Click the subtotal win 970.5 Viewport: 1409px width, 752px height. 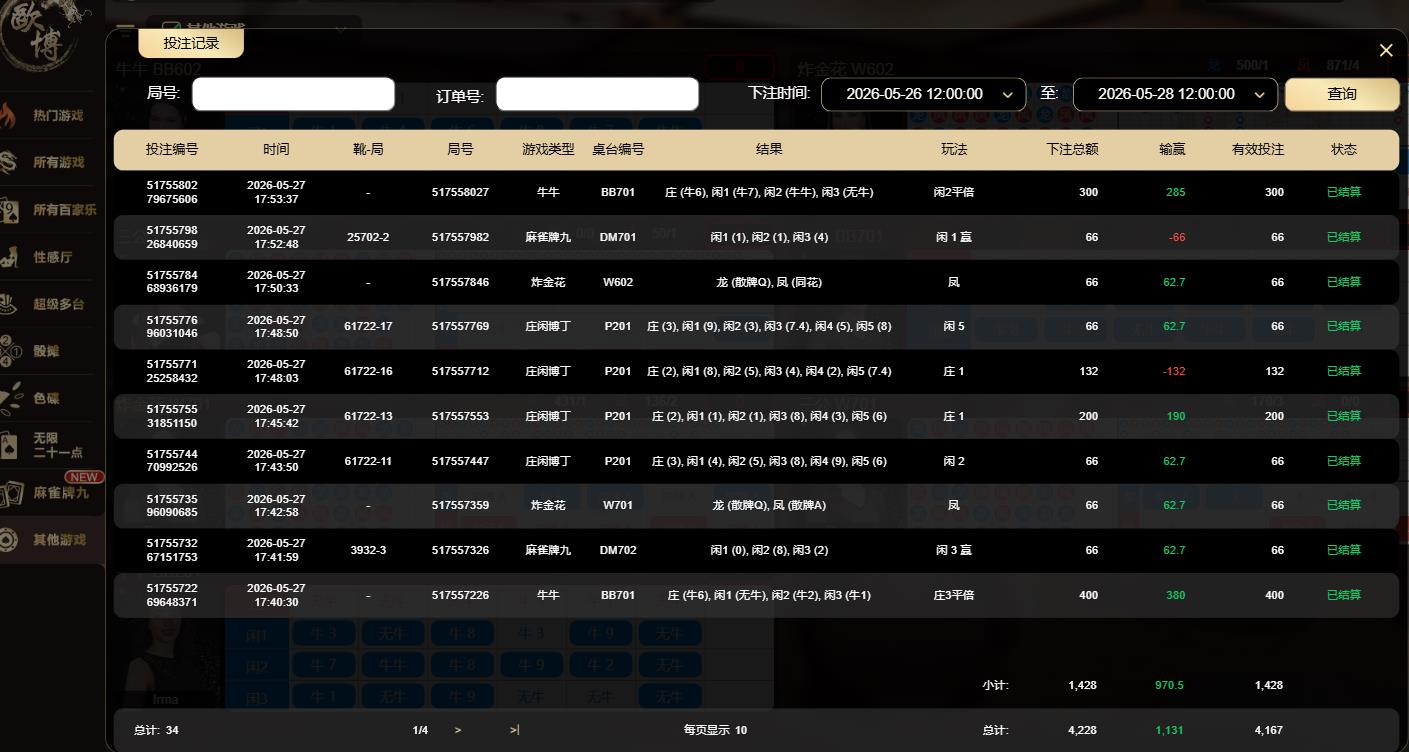click(1169, 685)
